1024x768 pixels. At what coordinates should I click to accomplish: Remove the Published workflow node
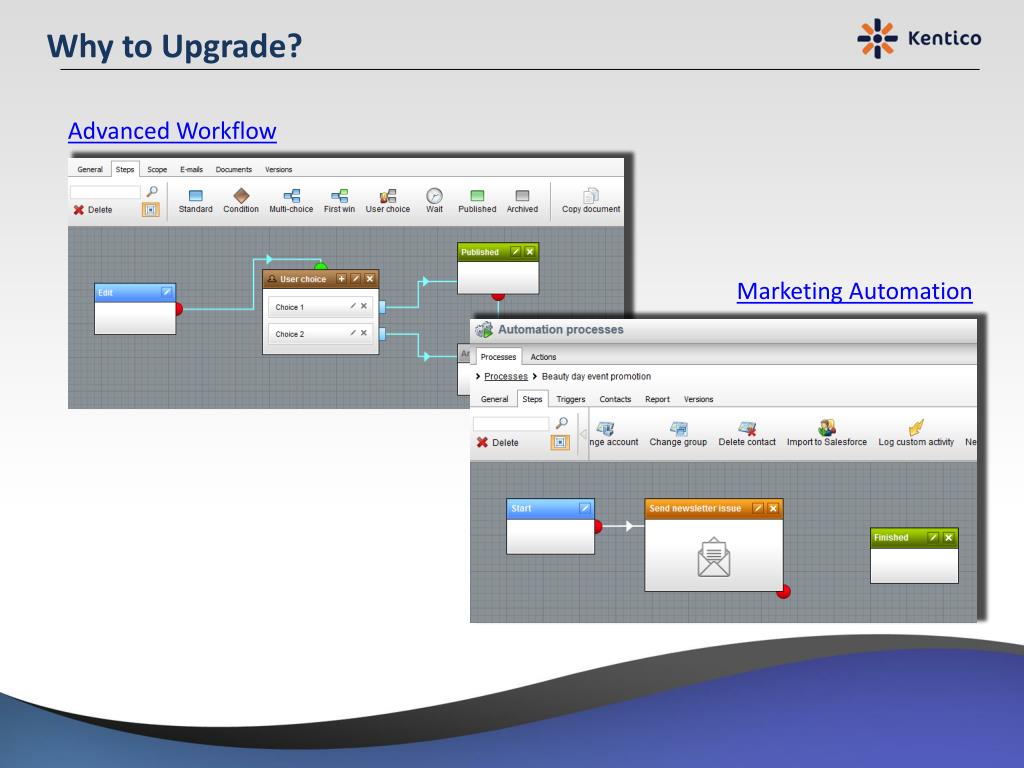(530, 251)
